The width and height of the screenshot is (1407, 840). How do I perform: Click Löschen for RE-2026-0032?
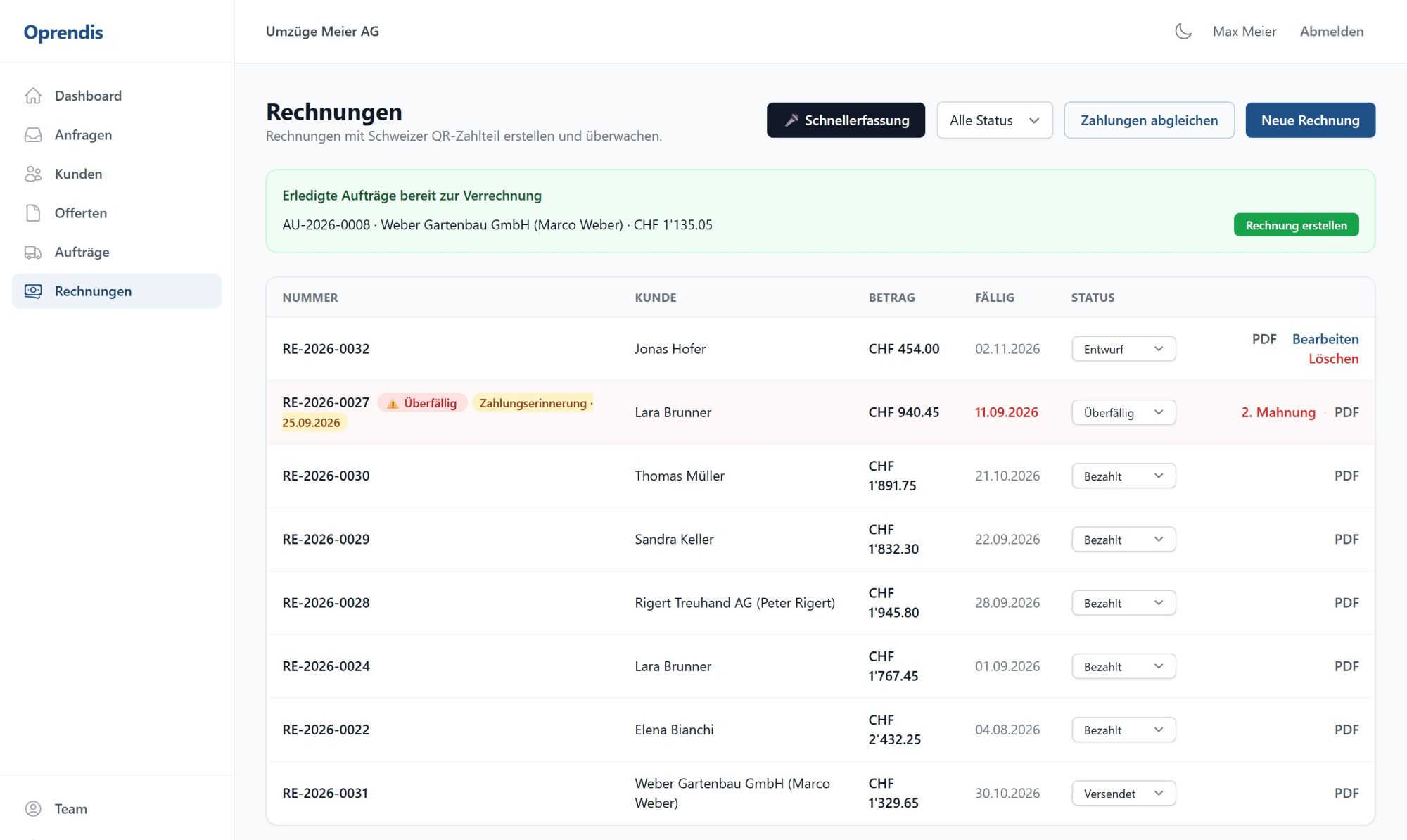click(x=1333, y=359)
